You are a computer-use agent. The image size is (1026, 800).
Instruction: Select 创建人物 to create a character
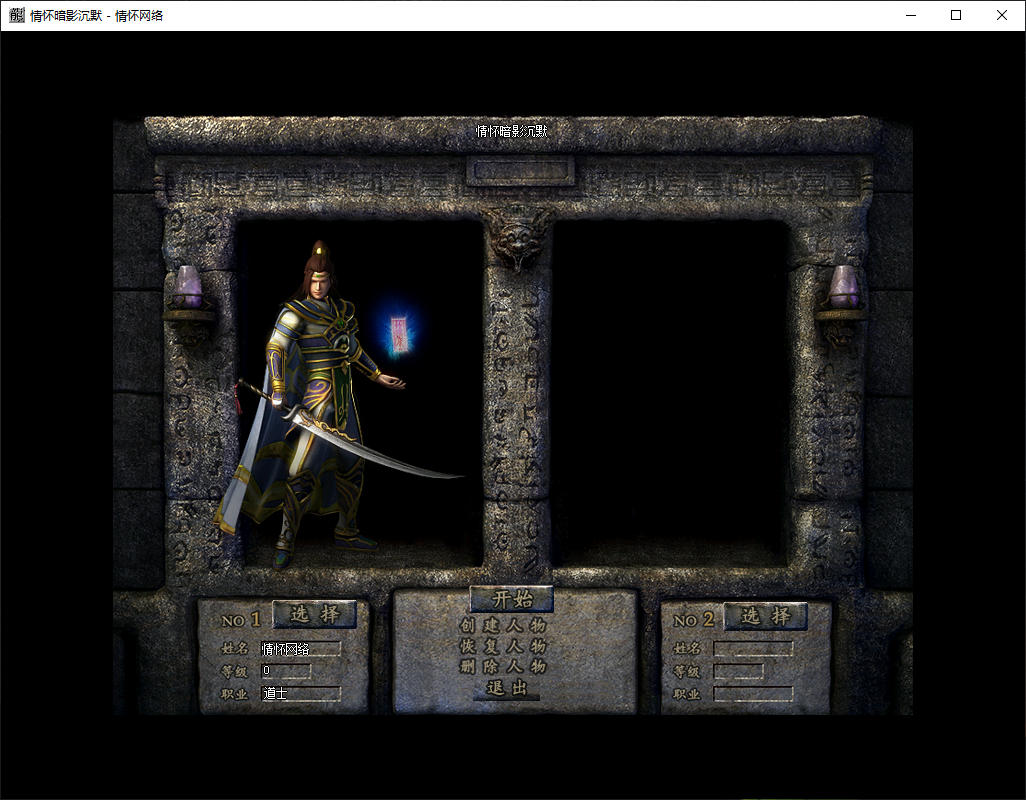503,625
